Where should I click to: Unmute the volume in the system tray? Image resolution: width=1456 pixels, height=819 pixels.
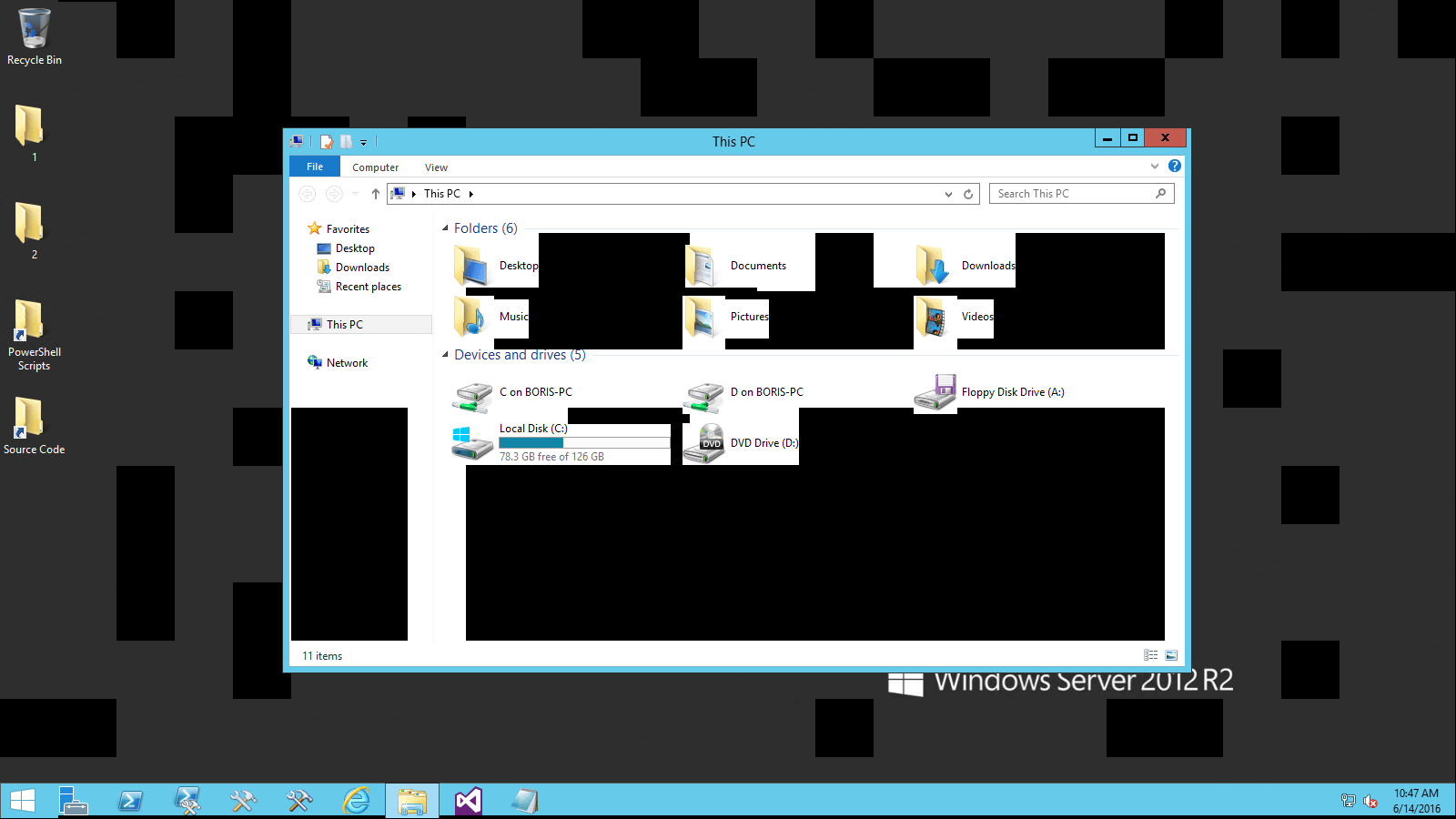tap(1372, 802)
